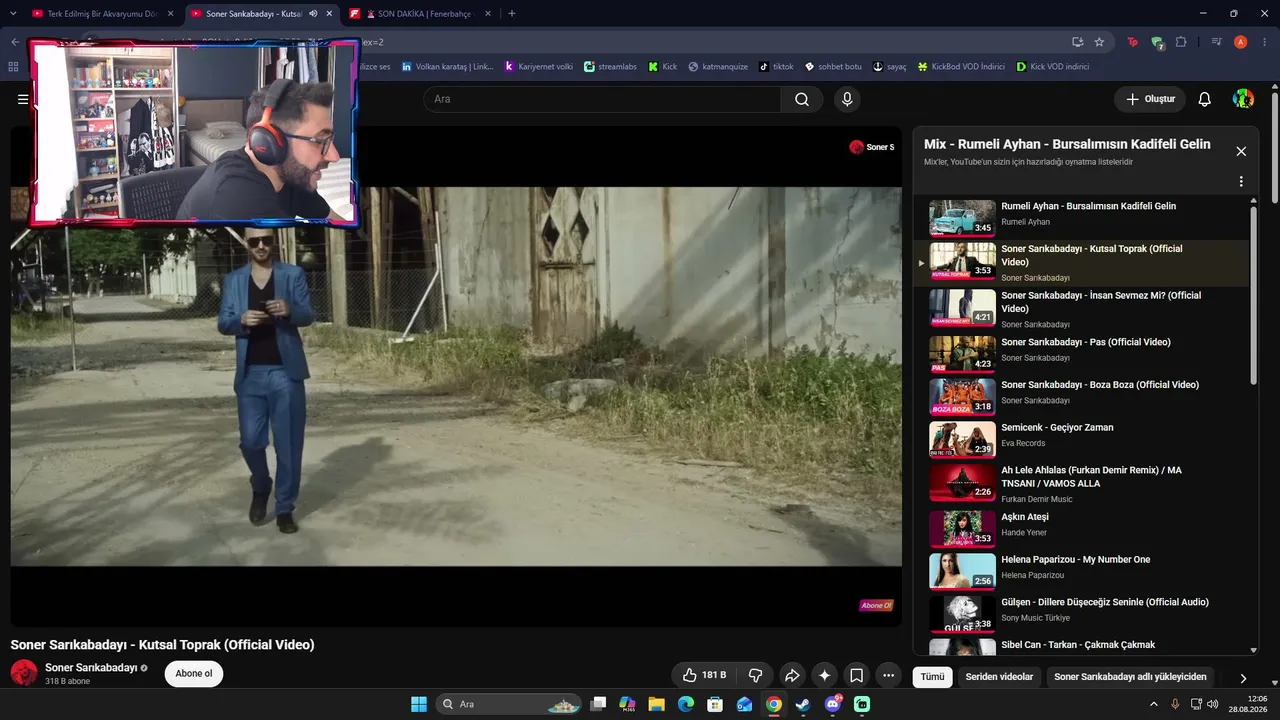The height and width of the screenshot is (720, 1280).
Task: Play Gülşen - Dillere Düşeceğiz Seninle
Action: coord(1080,614)
